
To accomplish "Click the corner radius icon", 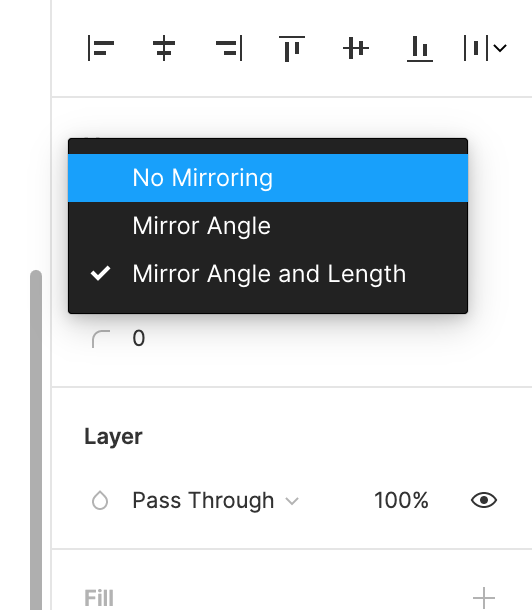I will click(x=101, y=338).
